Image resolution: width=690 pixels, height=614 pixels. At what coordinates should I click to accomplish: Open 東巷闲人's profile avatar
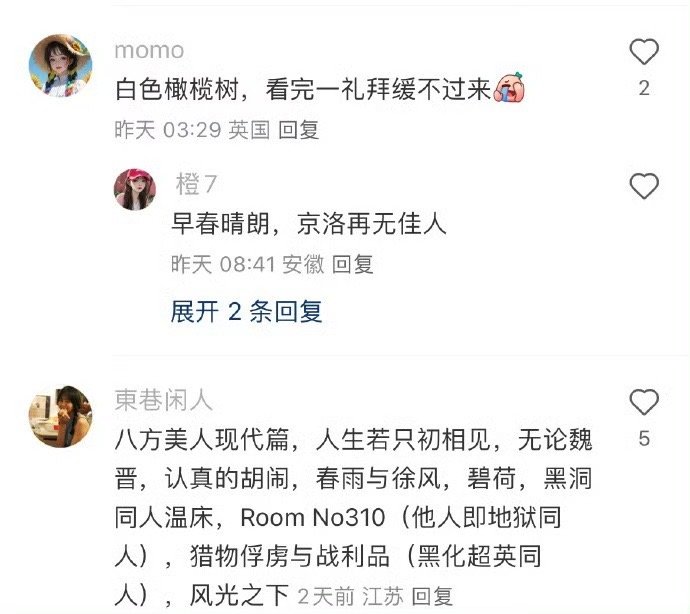click(60, 416)
